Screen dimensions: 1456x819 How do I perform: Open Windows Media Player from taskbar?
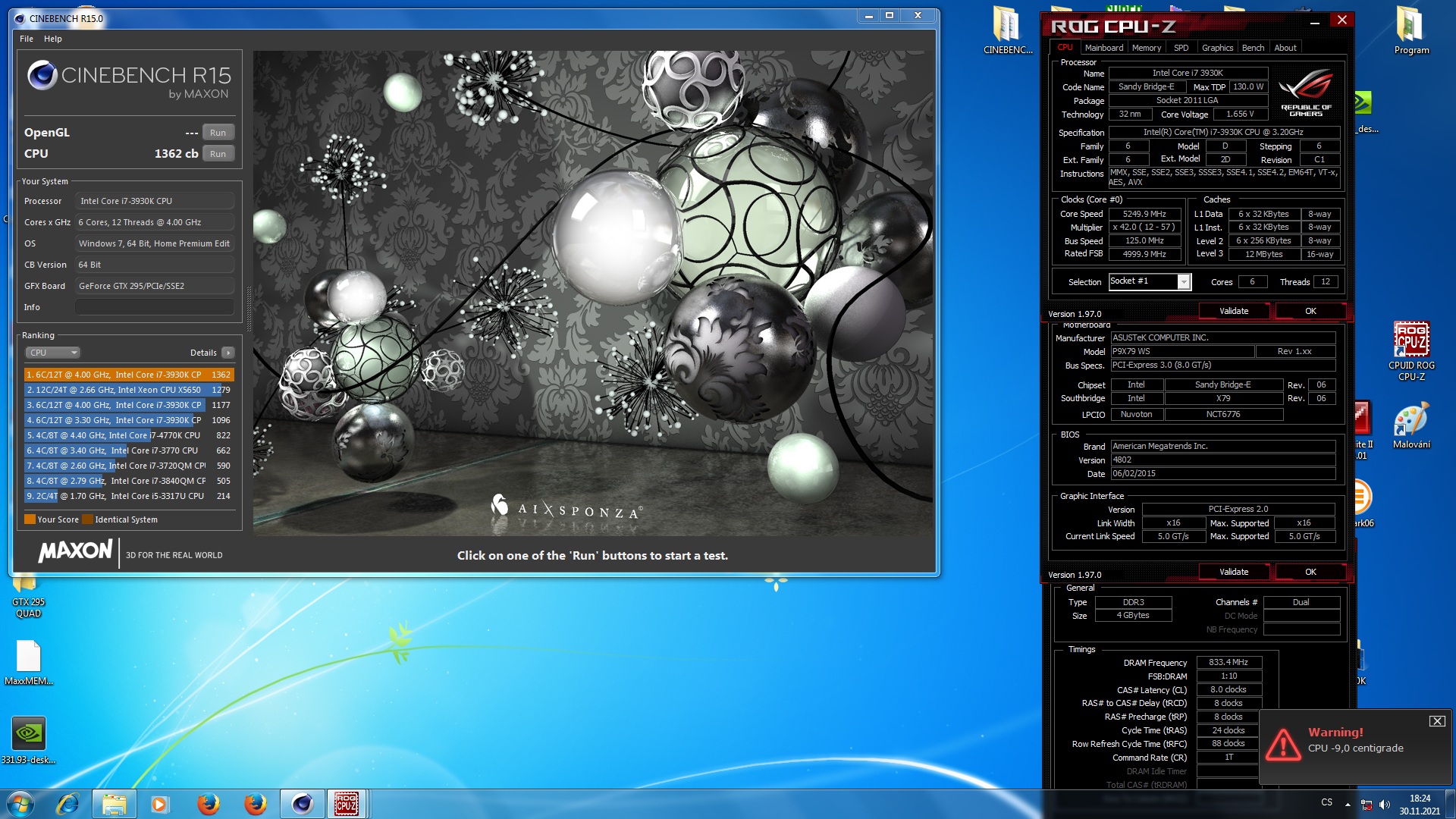coord(159,804)
